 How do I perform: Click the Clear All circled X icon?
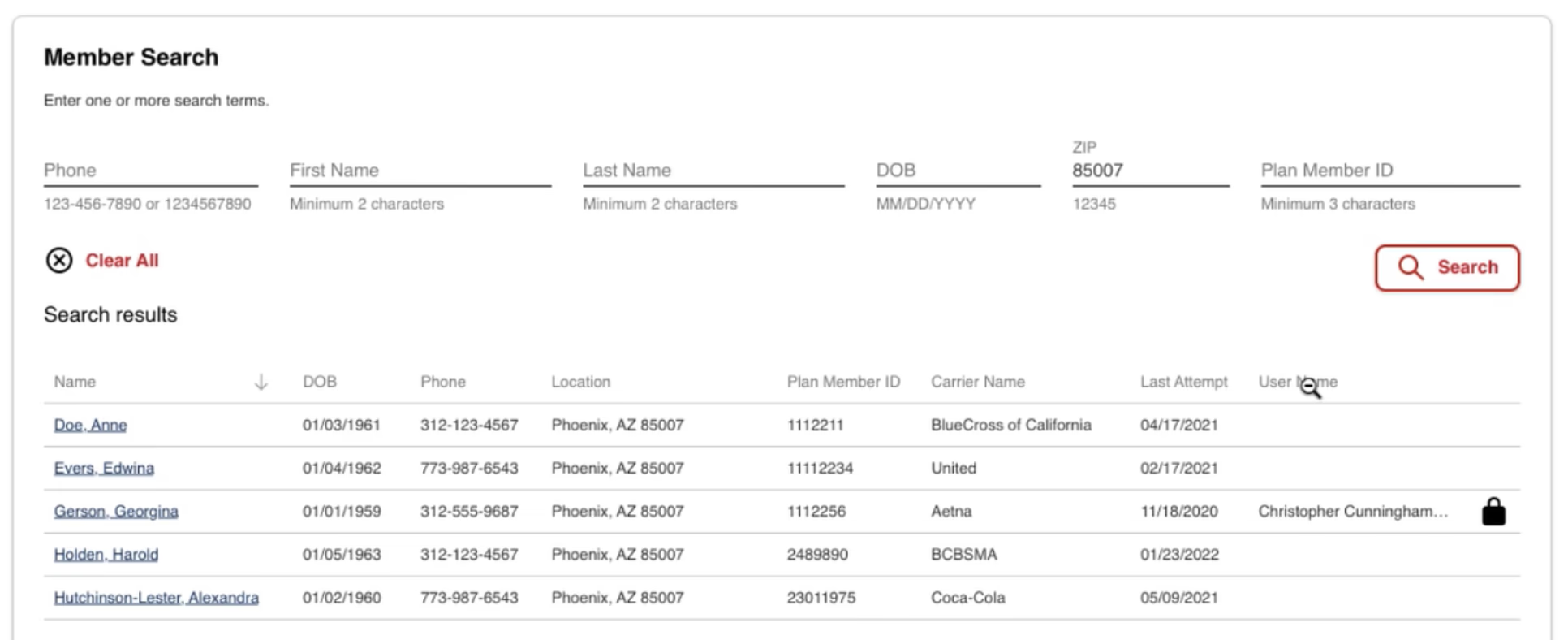(59, 261)
